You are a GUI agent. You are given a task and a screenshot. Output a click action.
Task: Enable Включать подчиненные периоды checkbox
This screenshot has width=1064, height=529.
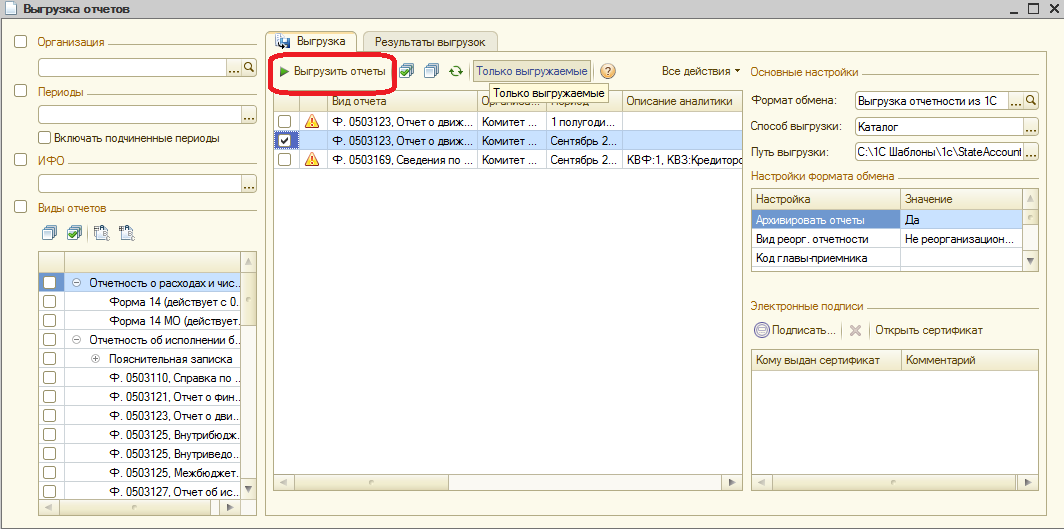45,138
